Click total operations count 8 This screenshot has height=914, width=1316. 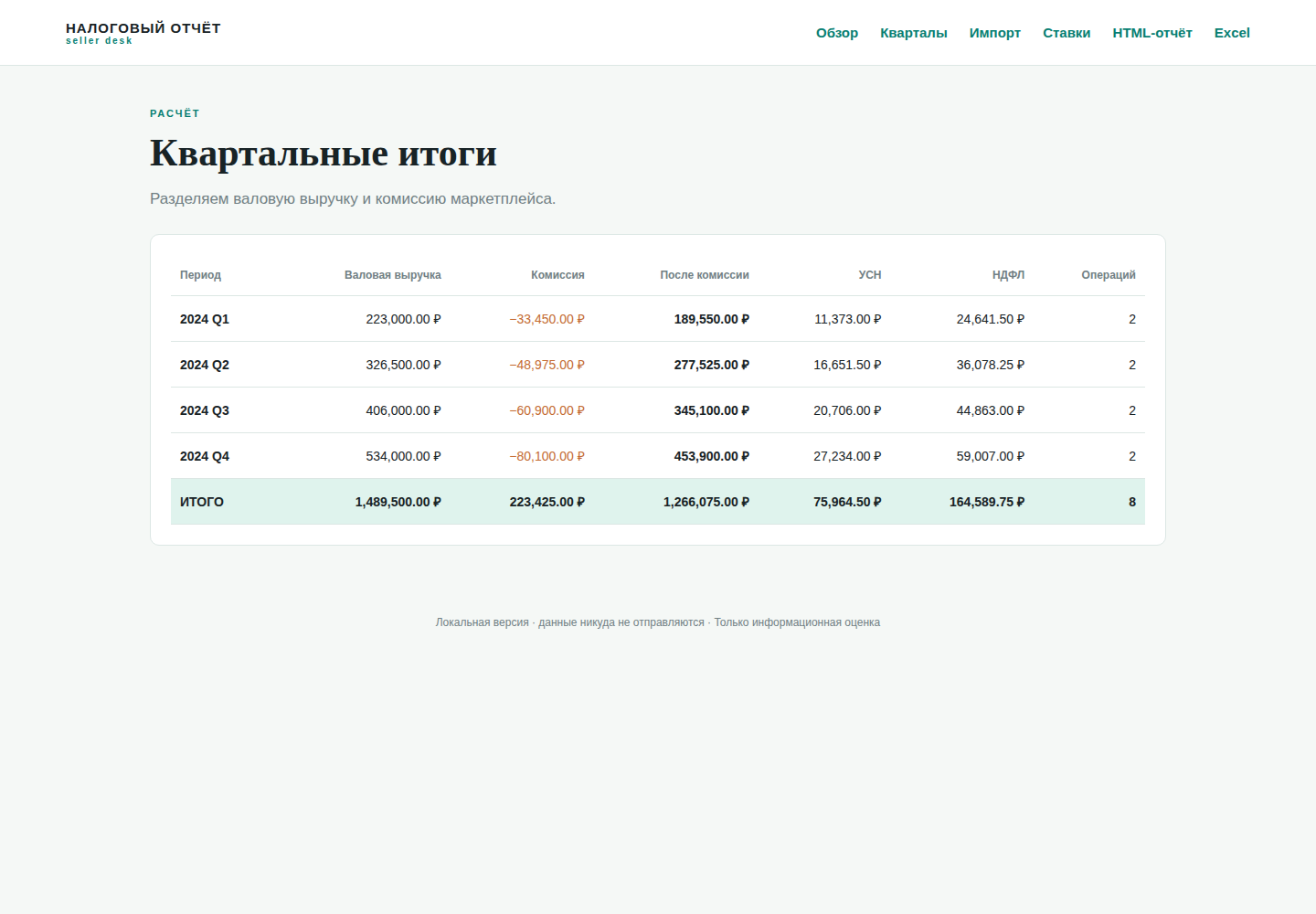click(x=1131, y=502)
